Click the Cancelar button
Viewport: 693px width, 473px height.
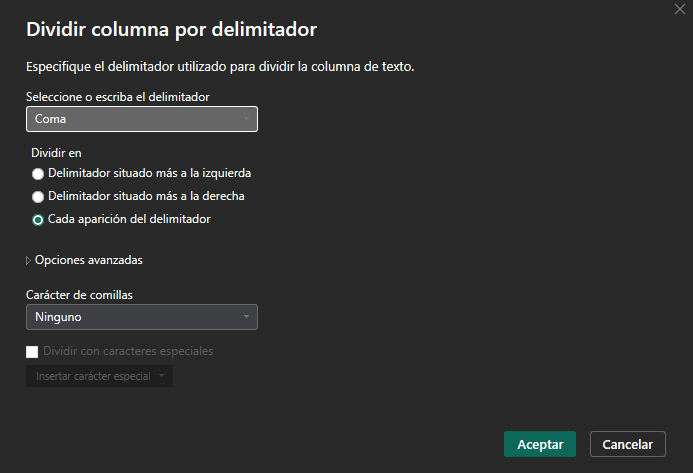628,444
